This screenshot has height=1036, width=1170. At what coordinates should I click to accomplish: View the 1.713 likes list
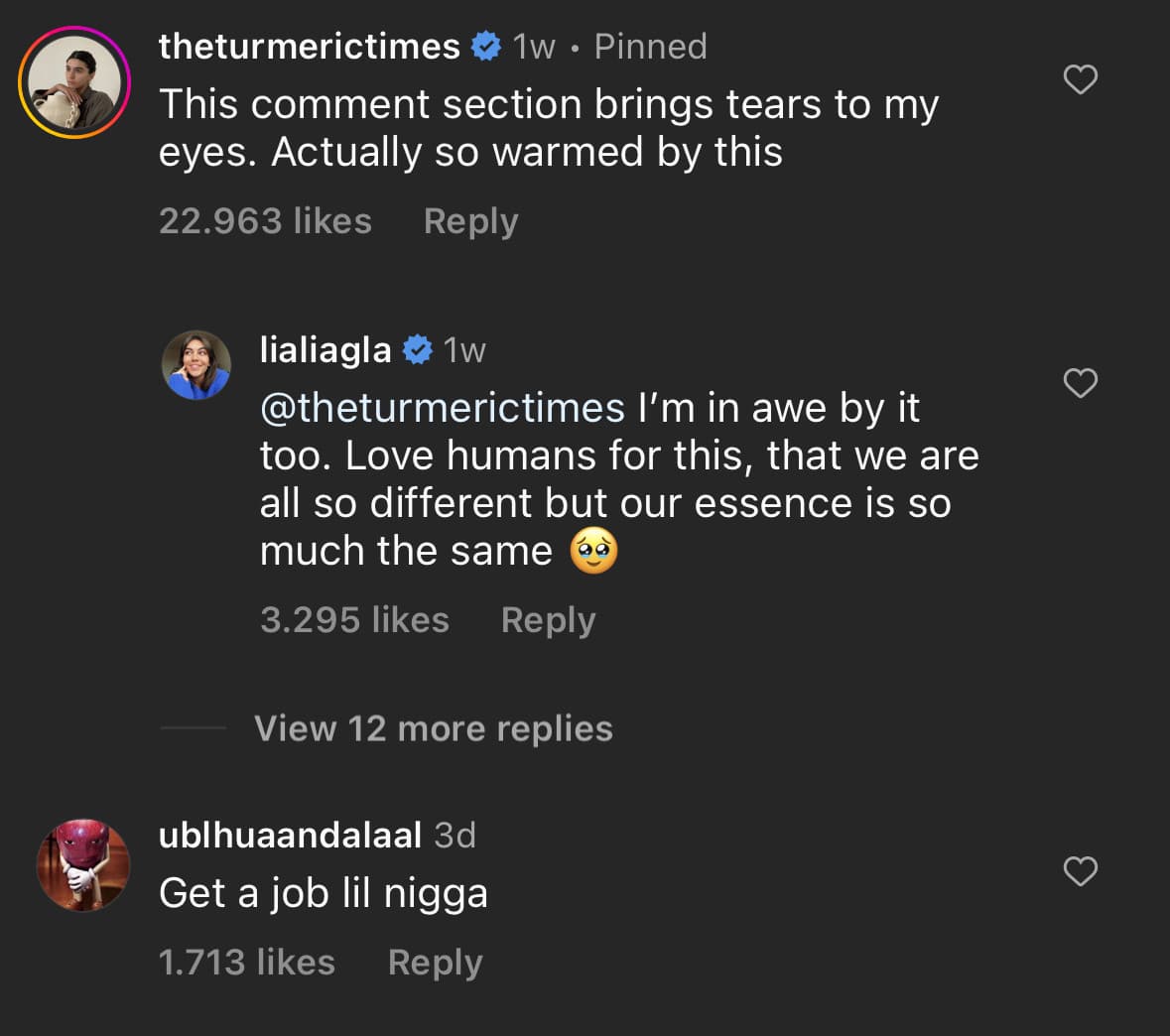coord(247,962)
